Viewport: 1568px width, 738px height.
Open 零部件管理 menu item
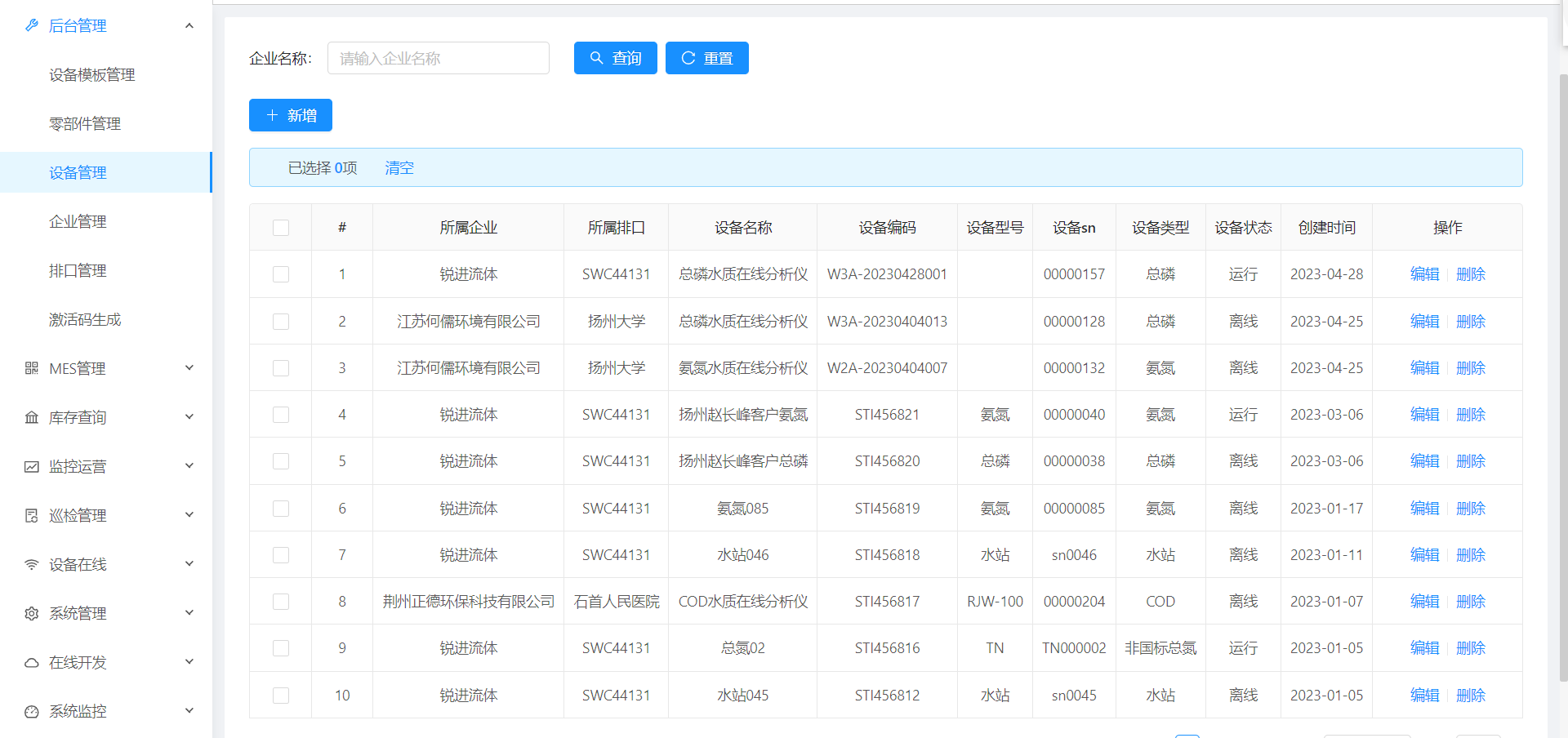pos(106,123)
